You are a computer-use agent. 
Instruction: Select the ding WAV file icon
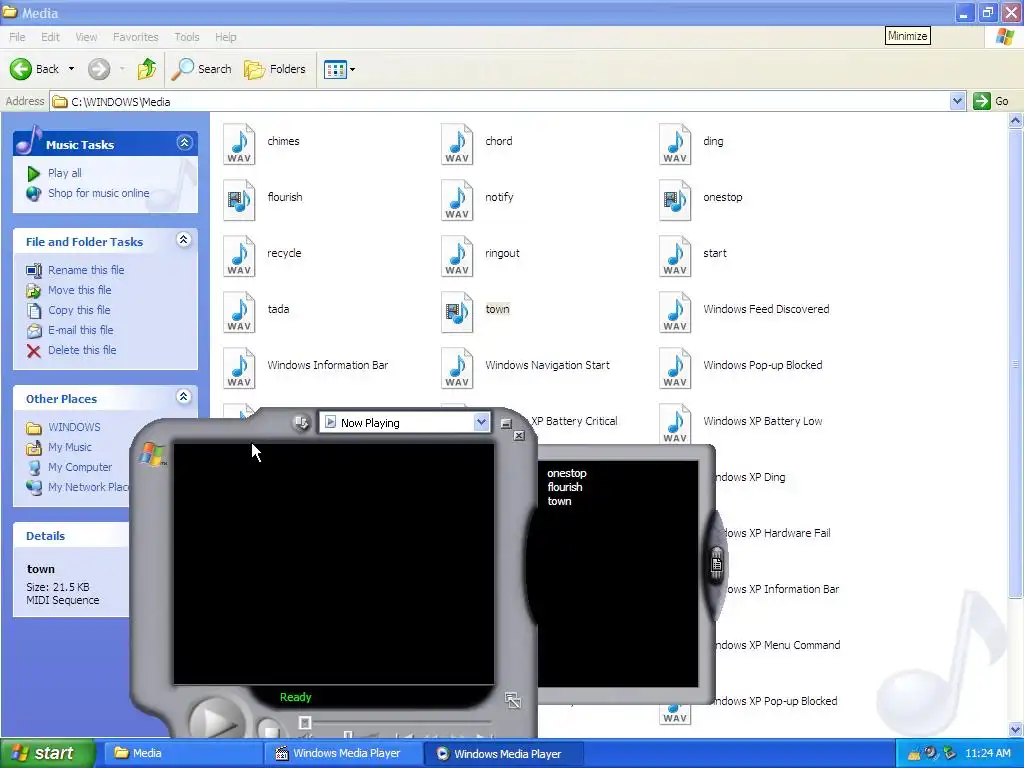click(675, 144)
